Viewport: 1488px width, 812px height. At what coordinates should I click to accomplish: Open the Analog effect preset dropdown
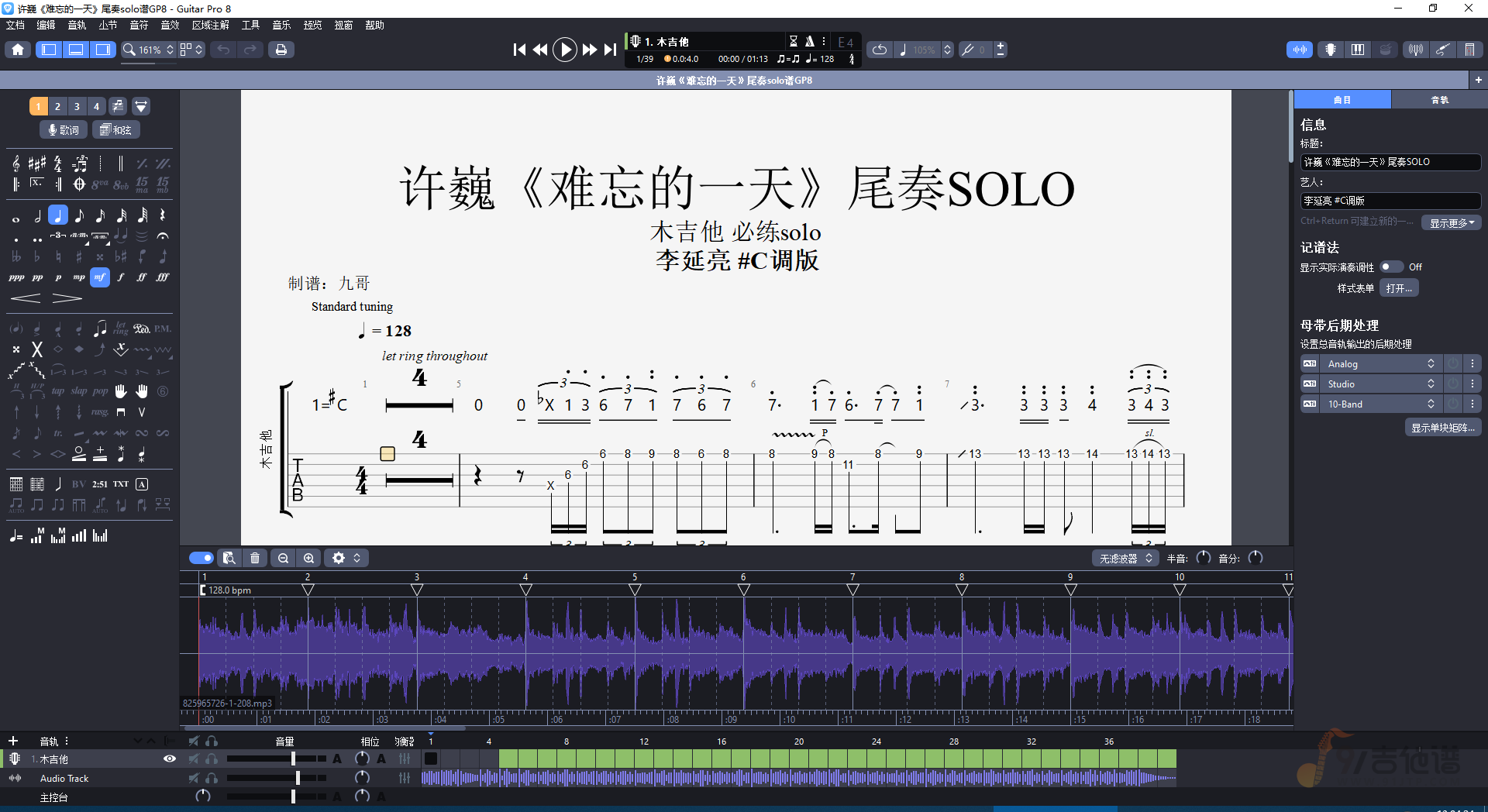click(x=1380, y=364)
